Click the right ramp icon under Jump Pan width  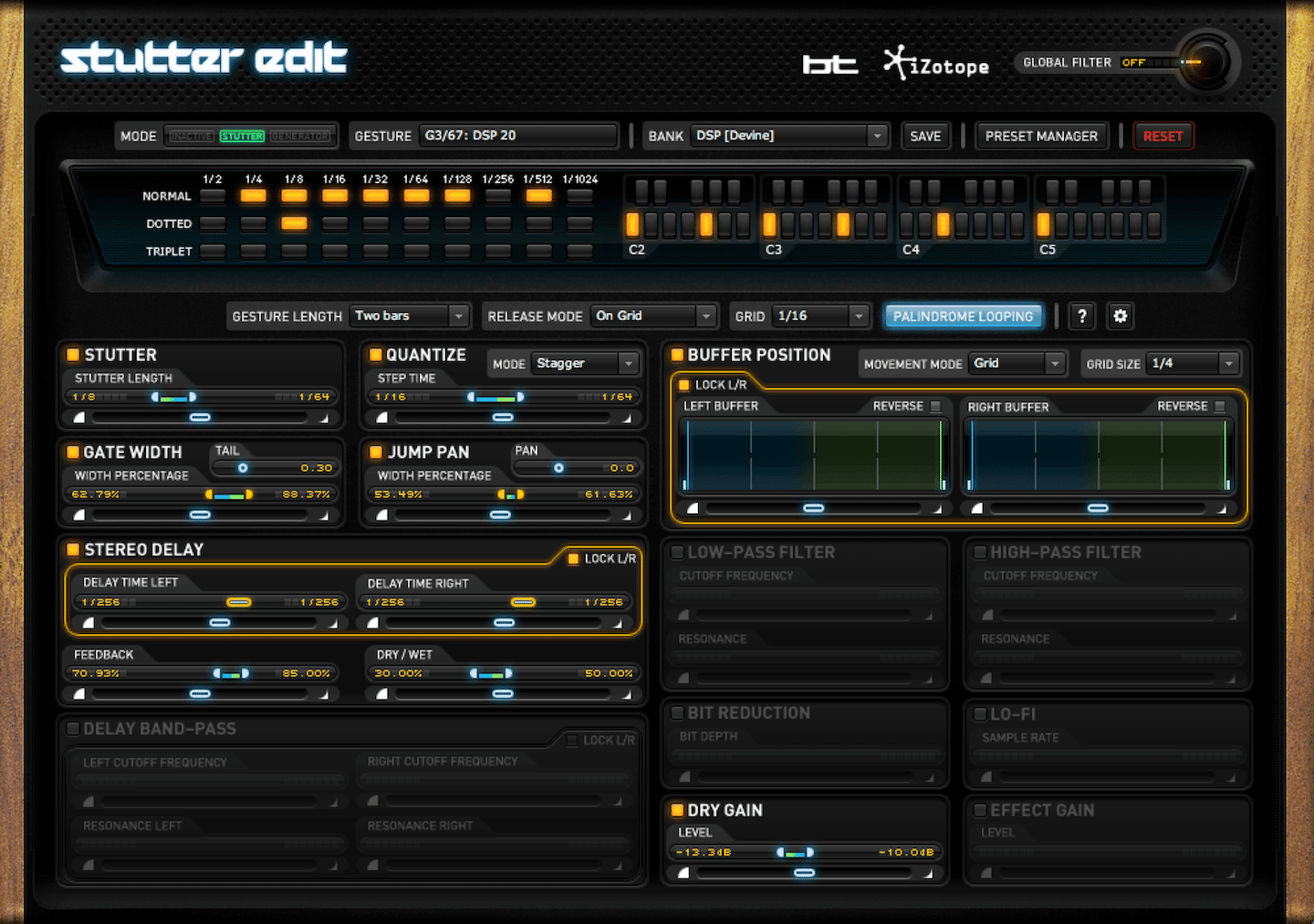click(627, 515)
